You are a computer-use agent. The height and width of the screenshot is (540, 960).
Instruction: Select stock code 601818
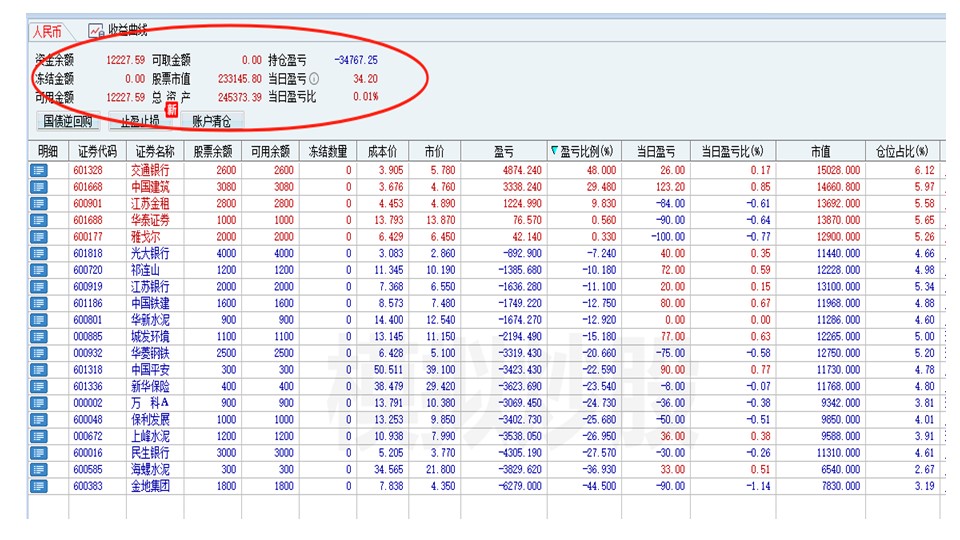tap(88, 253)
